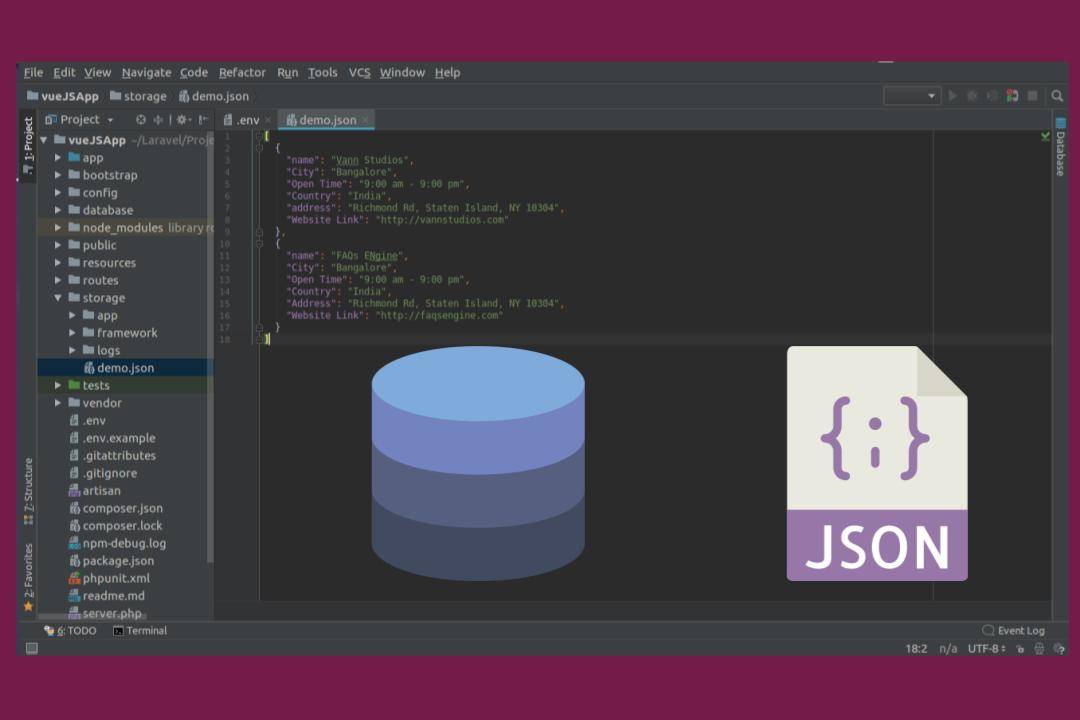Screen dimensions: 1080x720
Task: Expand the config folder arrow
Action: (x=58, y=193)
